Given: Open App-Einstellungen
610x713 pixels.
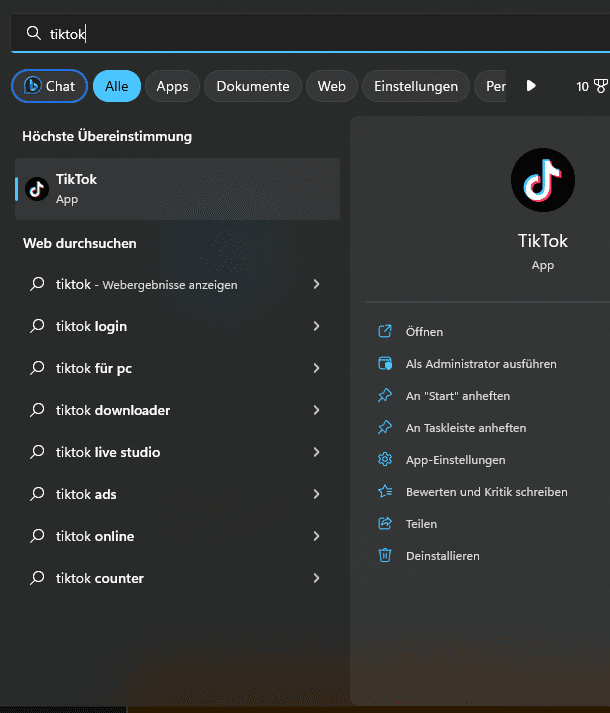Looking at the screenshot, I should coord(455,460).
